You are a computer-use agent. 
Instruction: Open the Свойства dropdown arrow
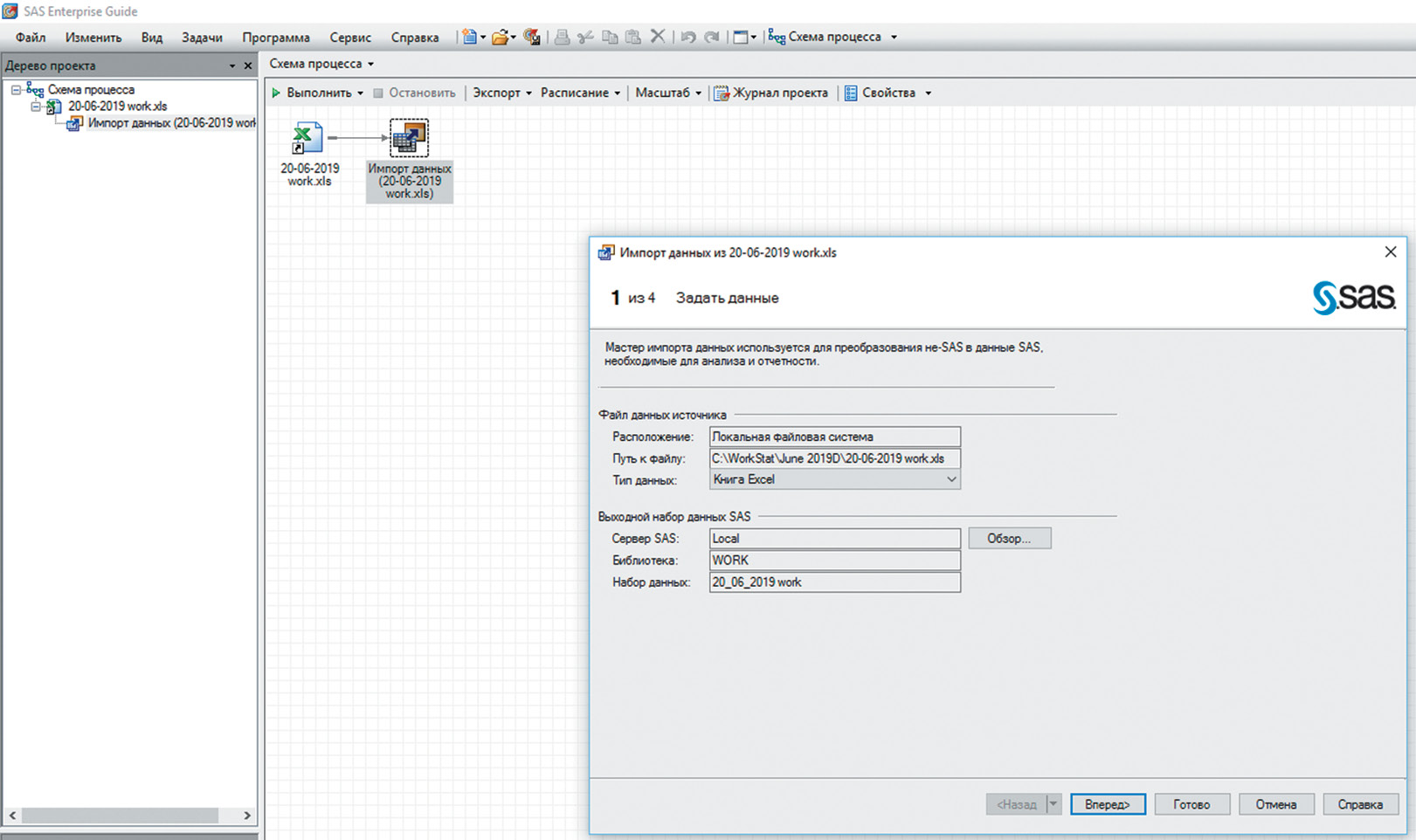pos(928,93)
